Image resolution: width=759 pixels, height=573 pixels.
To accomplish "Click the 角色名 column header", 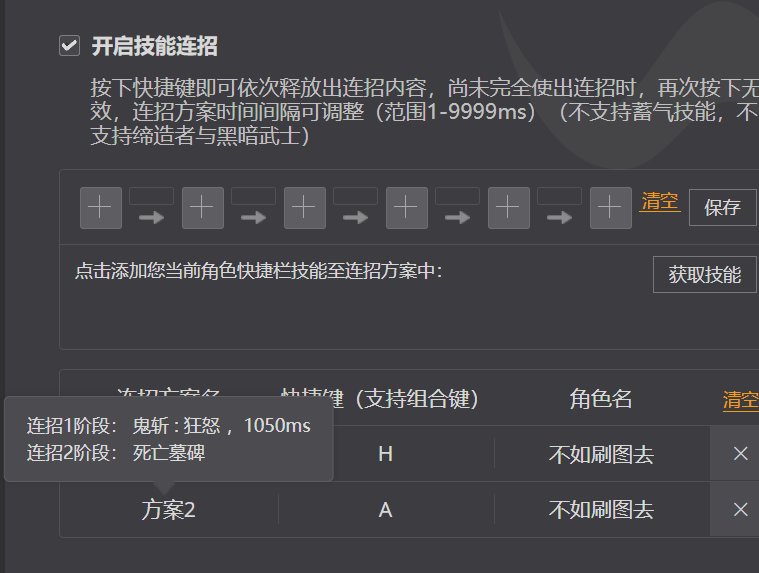I will click(x=601, y=399).
